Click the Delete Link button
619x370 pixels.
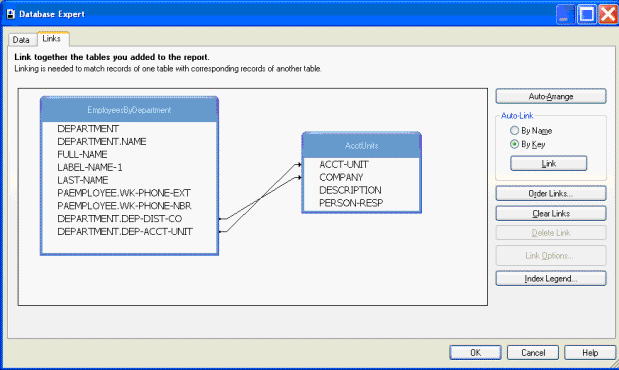pos(551,233)
